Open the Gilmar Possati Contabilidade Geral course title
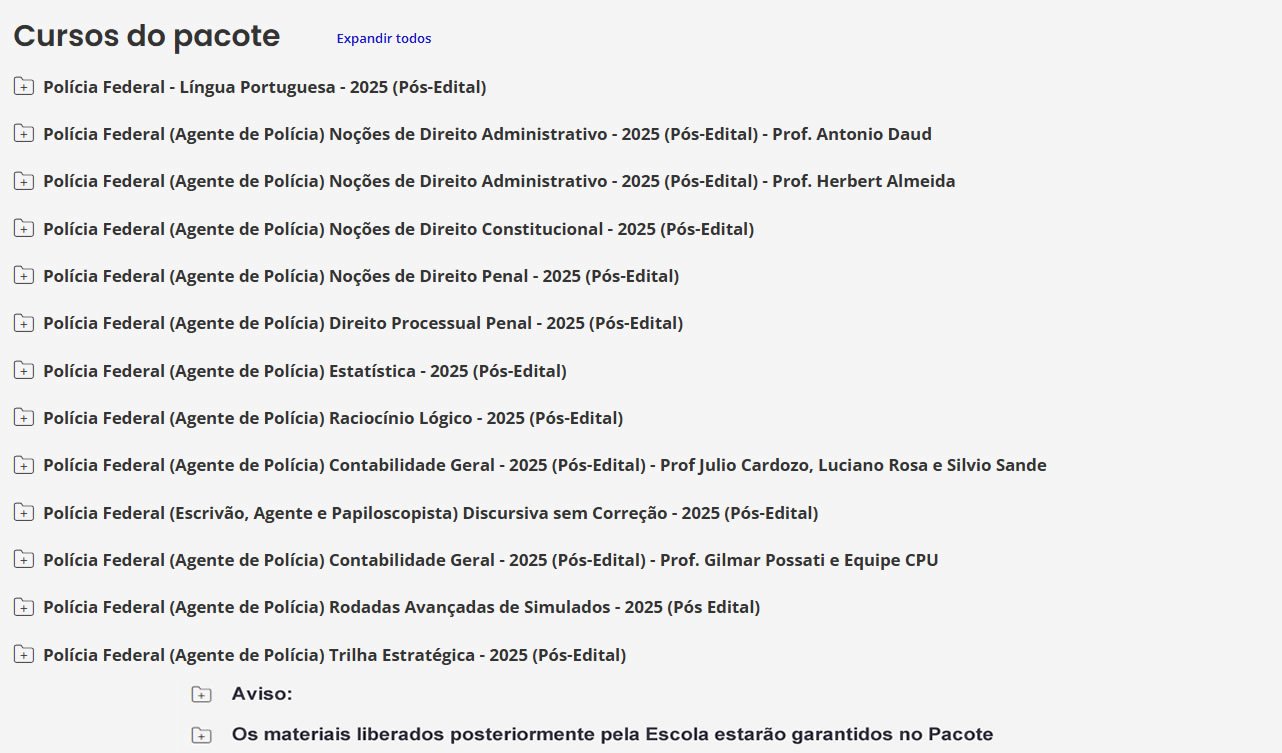This screenshot has width=1282, height=753. [490, 560]
